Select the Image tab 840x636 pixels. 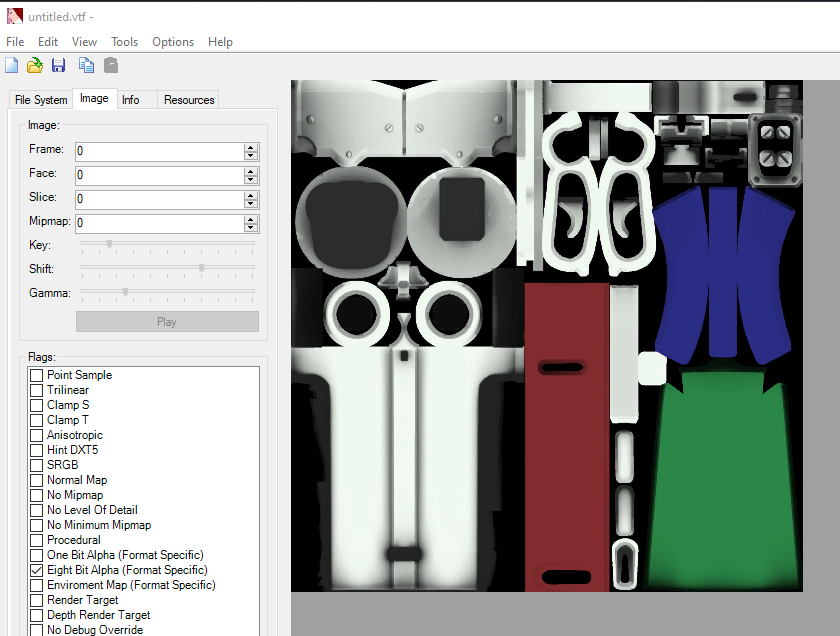[94, 99]
